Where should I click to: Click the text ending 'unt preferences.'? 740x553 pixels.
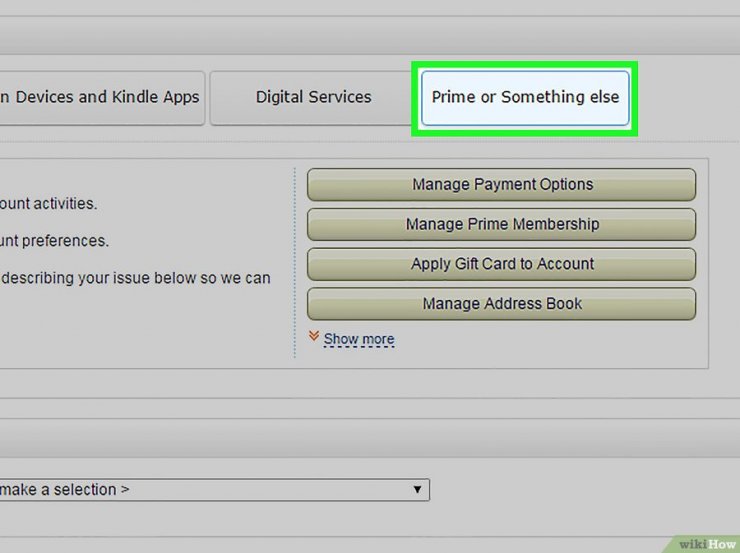point(54,241)
